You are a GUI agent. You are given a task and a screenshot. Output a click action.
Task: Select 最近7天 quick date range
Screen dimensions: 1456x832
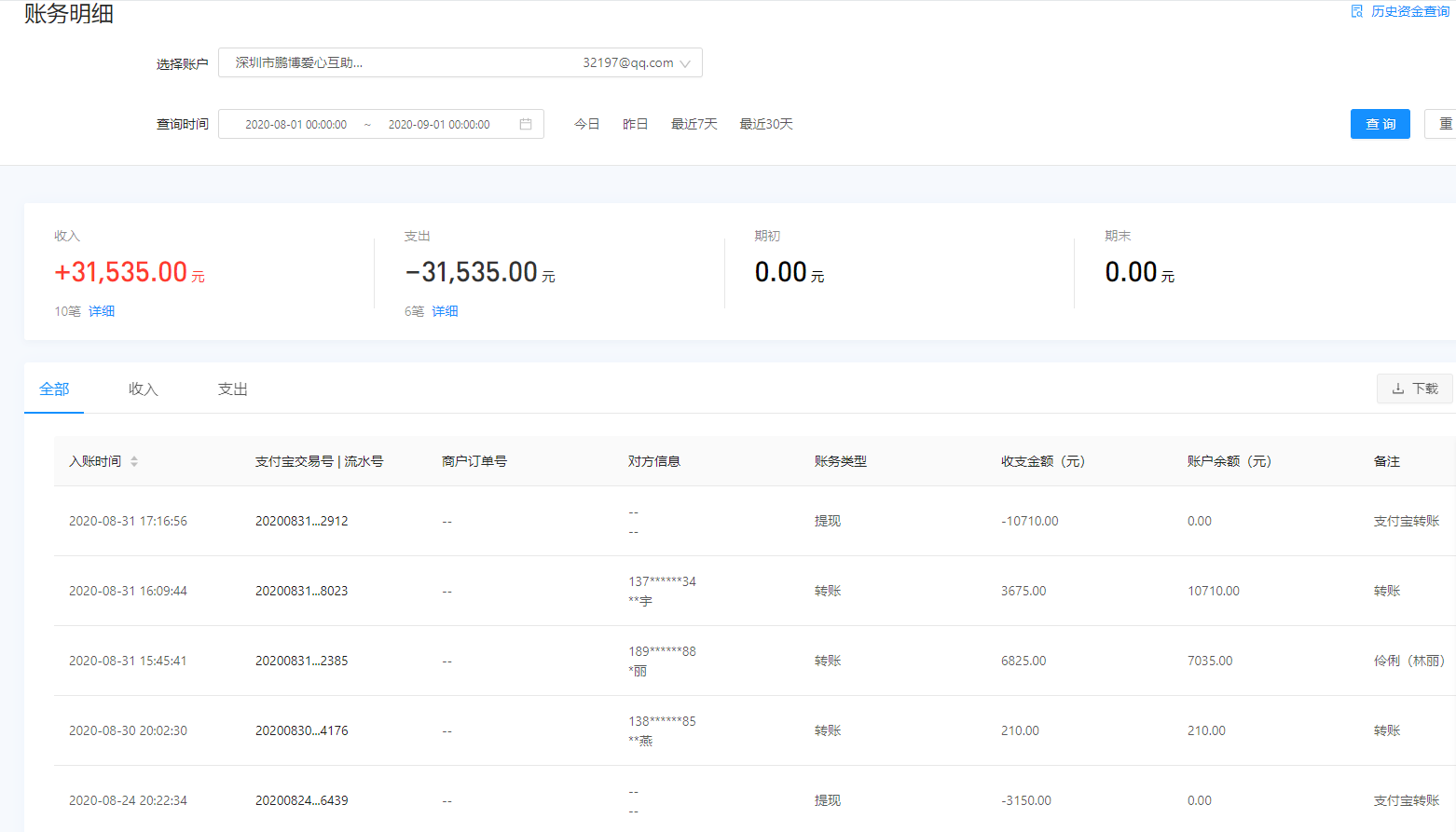pyautogui.click(x=694, y=124)
